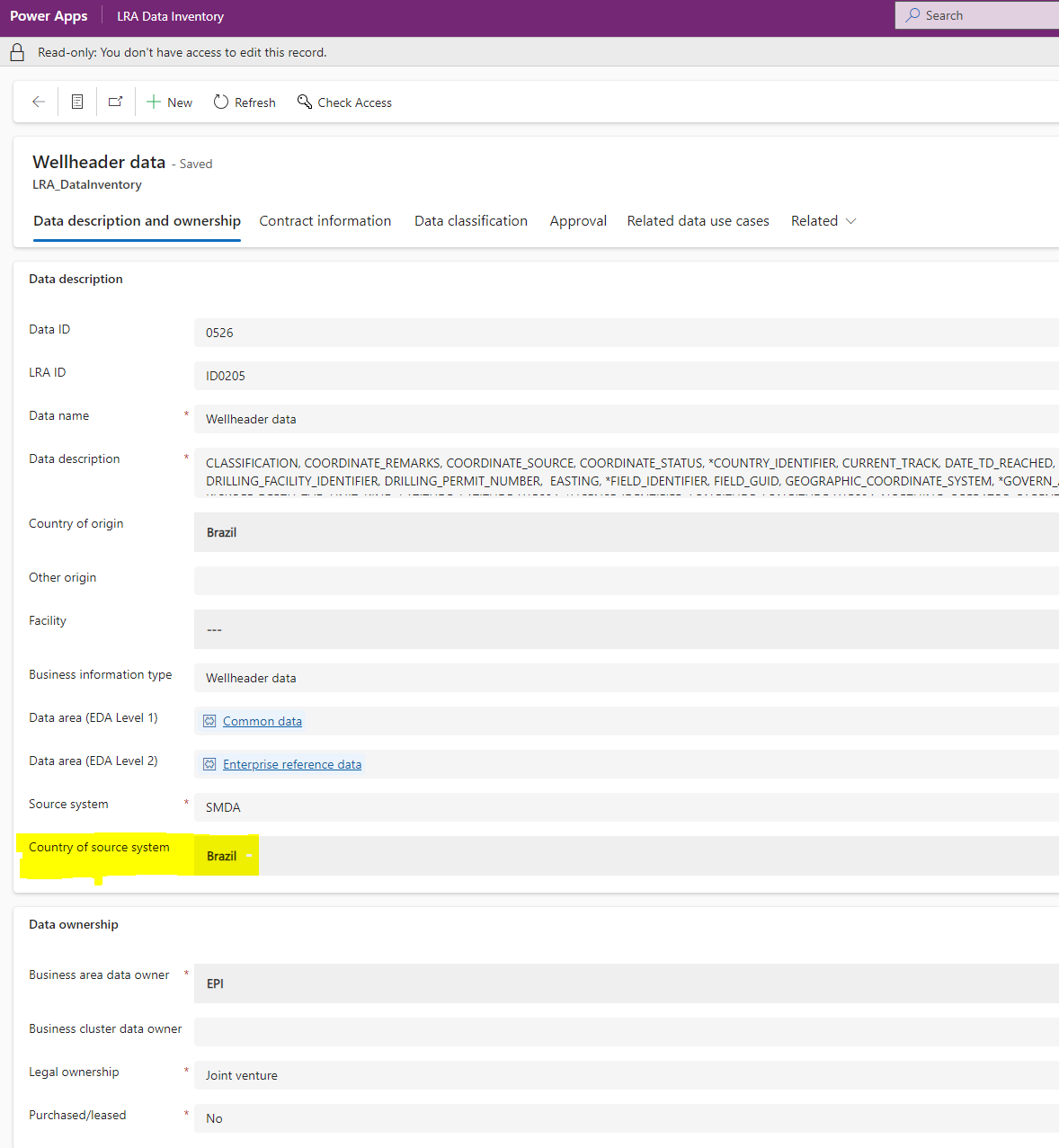Click the Check Access key icon
The width and height of the screenshot is (1059, 1148).
[305, 102]
